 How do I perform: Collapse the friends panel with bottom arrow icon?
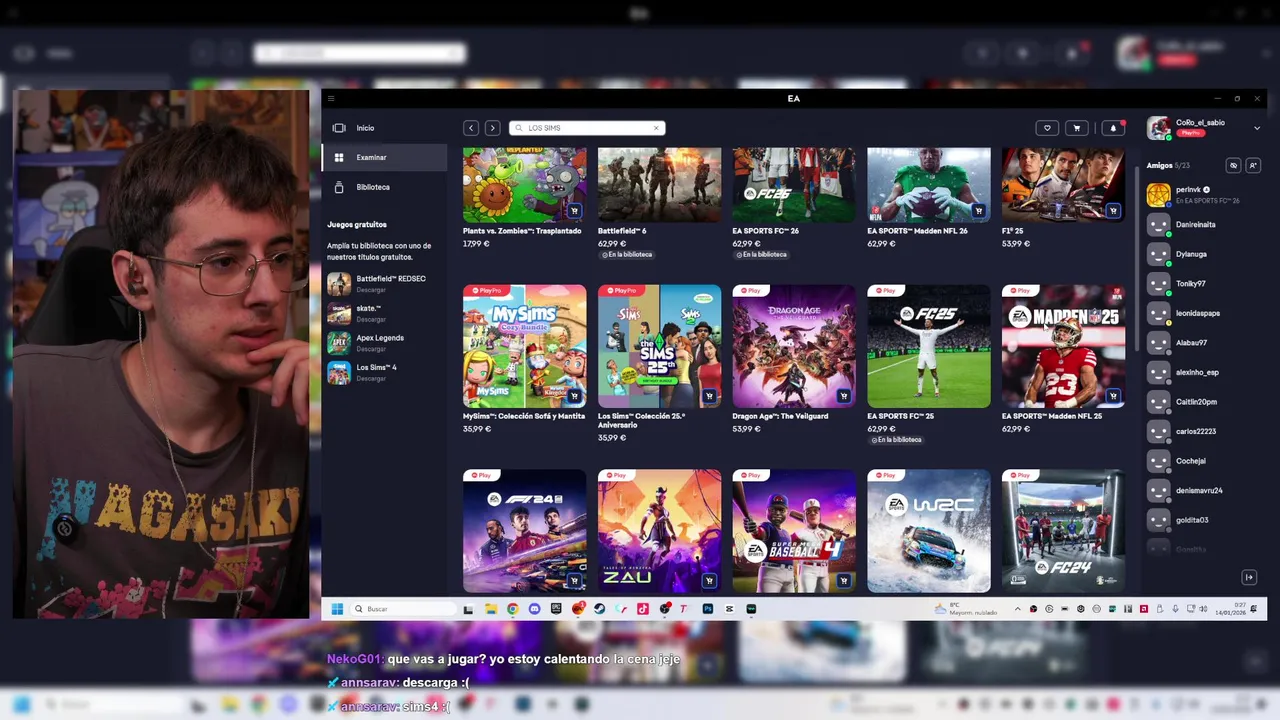[x=1249, y=577]
